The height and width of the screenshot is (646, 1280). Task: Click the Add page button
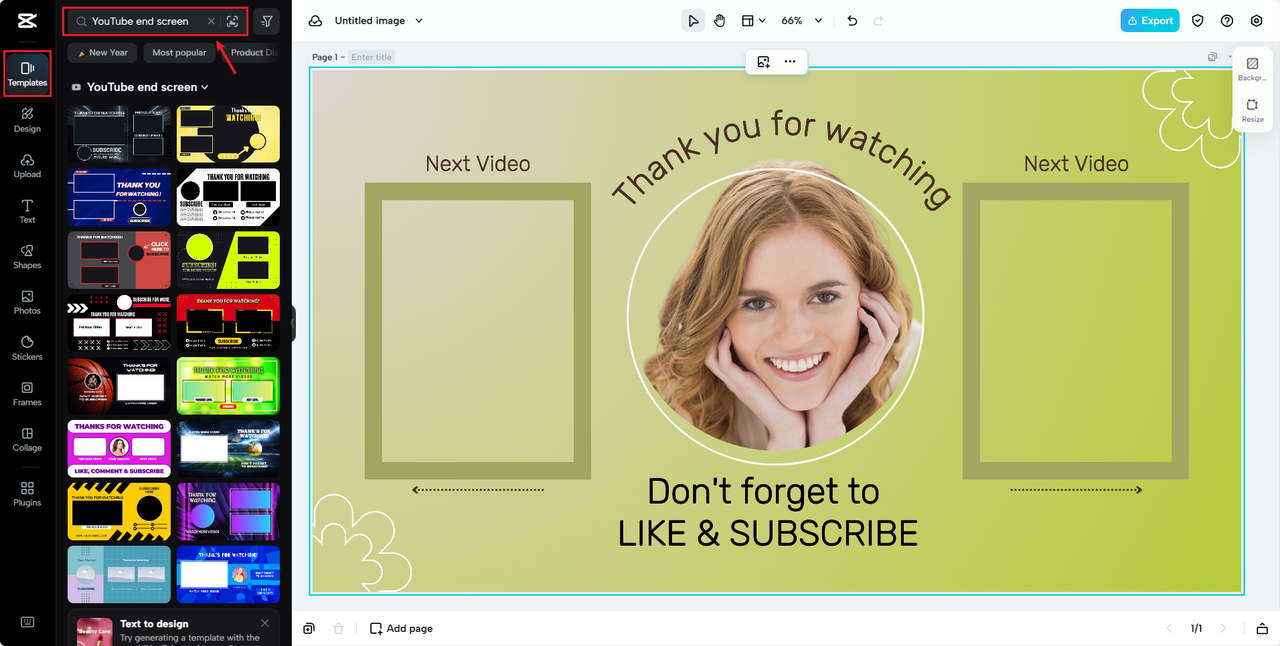point(401,628)
